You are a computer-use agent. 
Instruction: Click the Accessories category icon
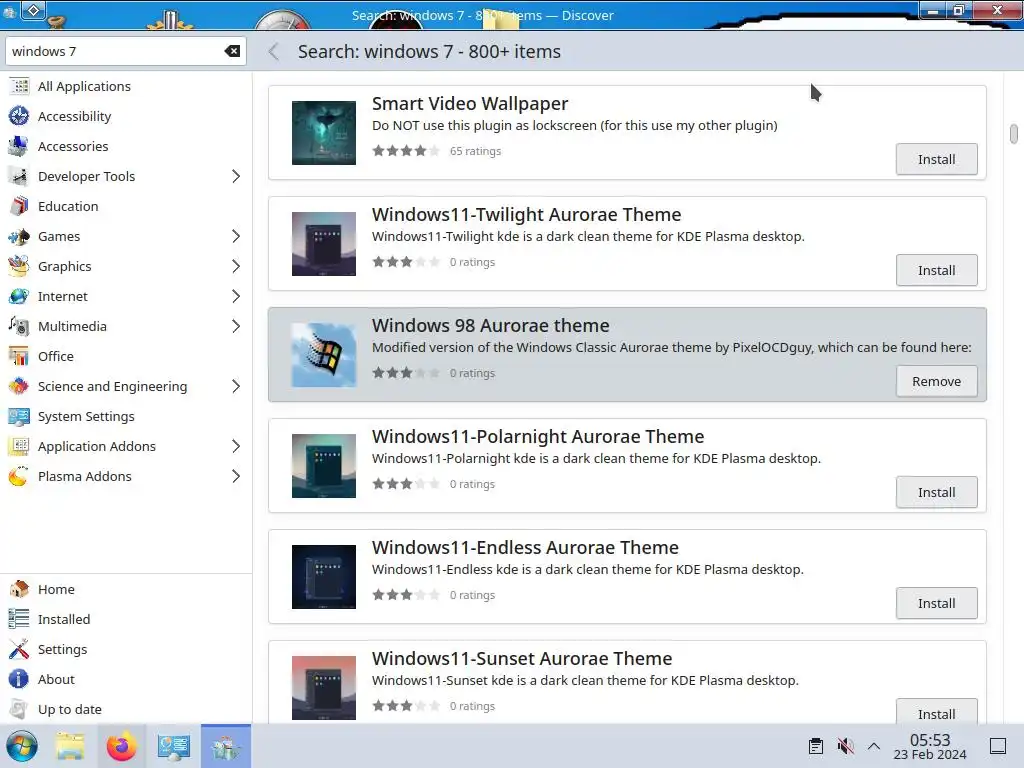click(x=19, y=146)
